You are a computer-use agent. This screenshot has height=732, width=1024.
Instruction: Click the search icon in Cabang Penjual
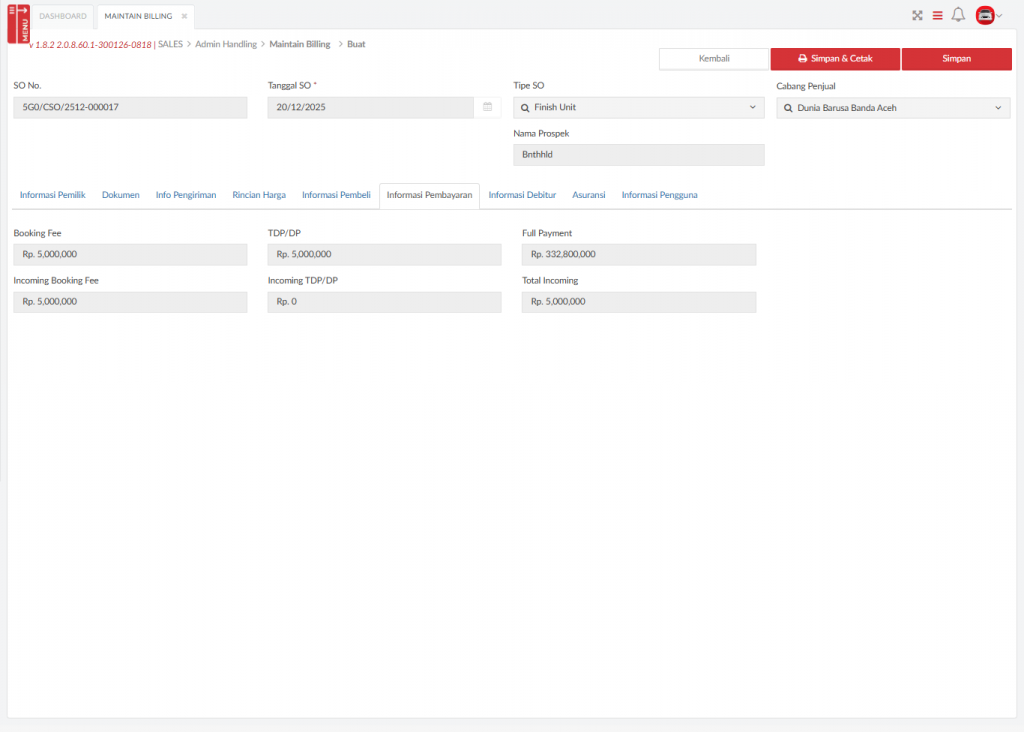pos(788,108)
